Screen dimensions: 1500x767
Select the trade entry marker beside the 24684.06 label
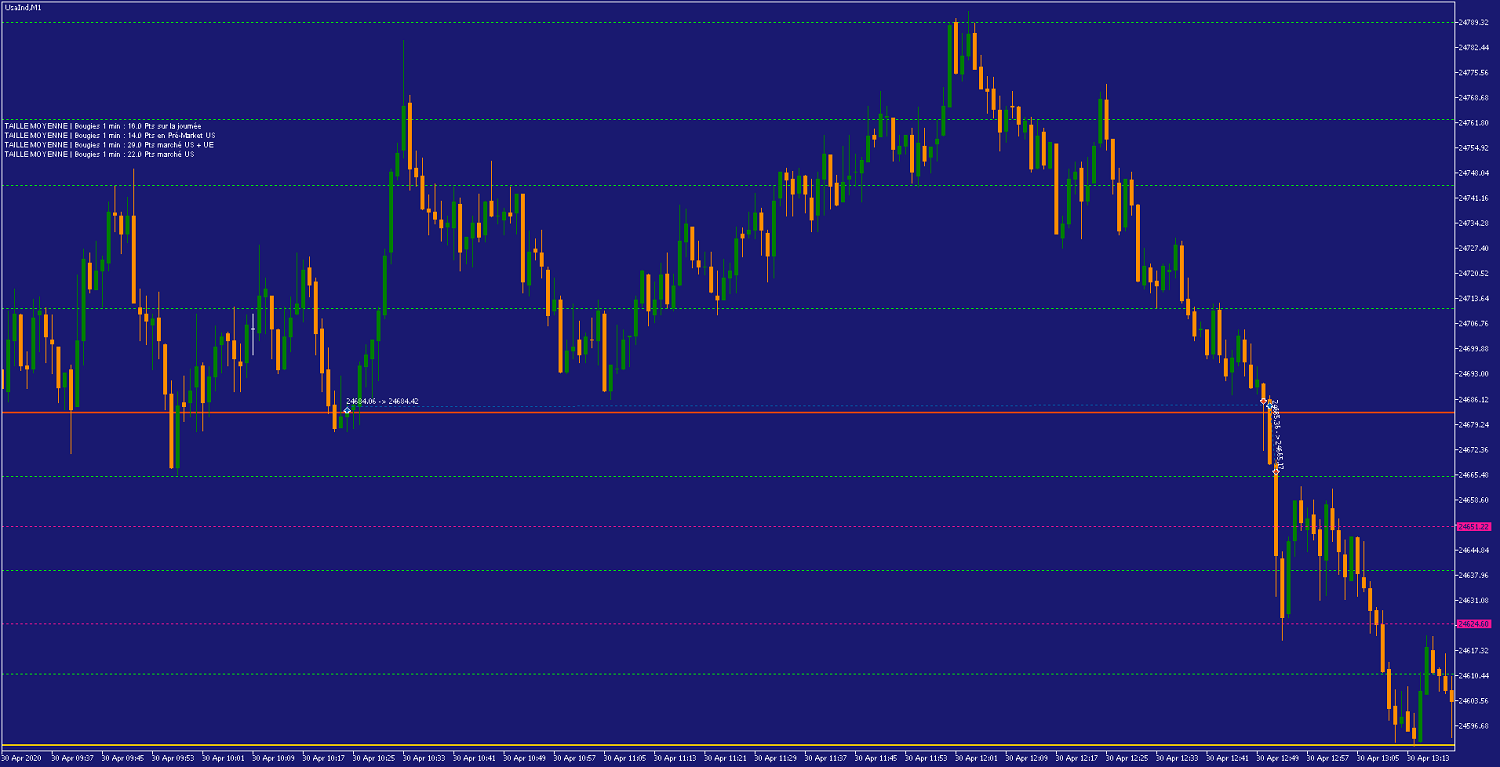click(347, 411)
